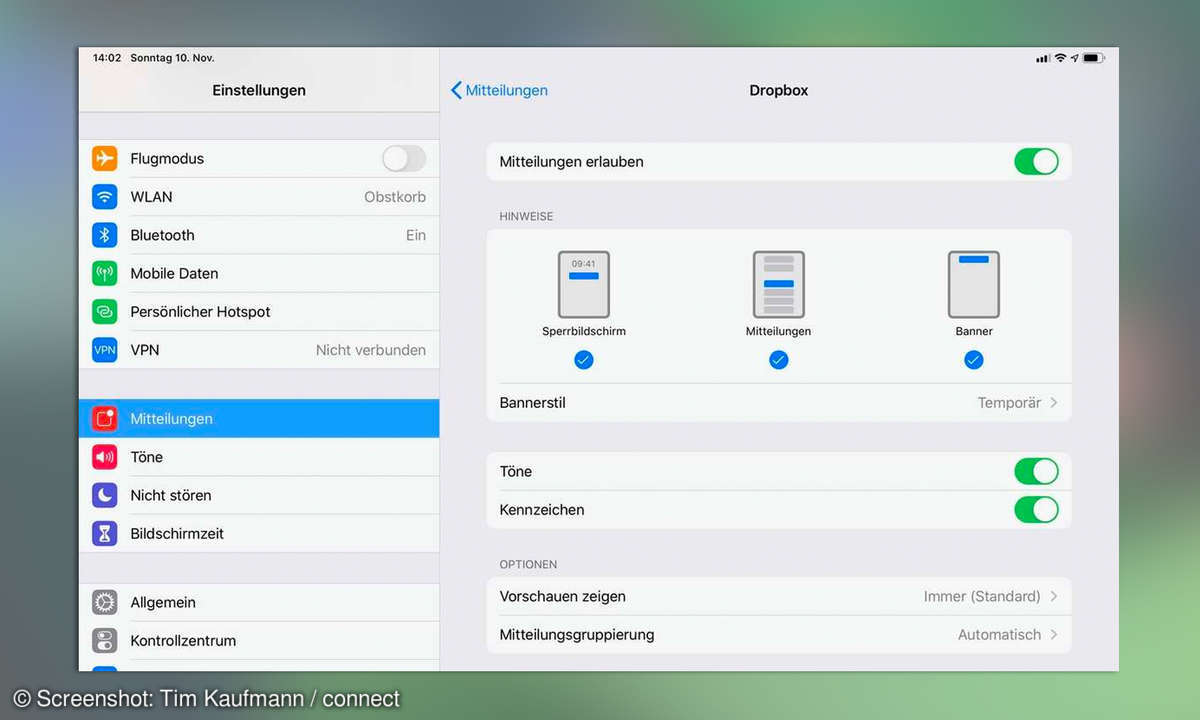This screenshot has width=1200, height=720.
Task: Disable Mitteilungen erlauben switch
Action: click(1036, 161)
